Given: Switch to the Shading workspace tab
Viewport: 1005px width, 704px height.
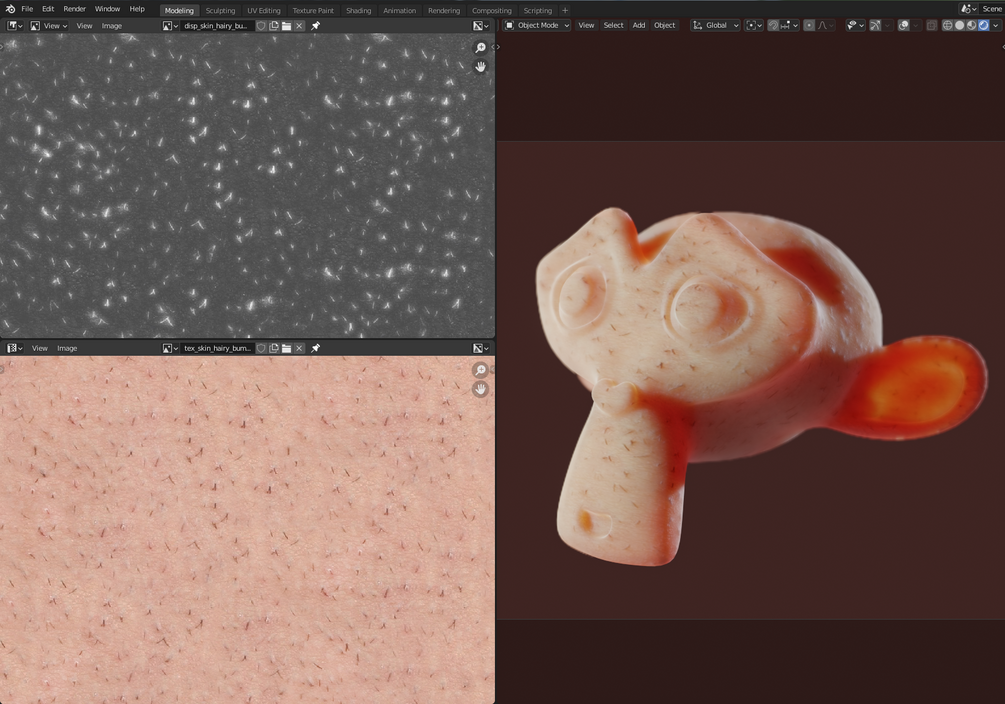Looking at the screenshot, I should click(358, 10).
